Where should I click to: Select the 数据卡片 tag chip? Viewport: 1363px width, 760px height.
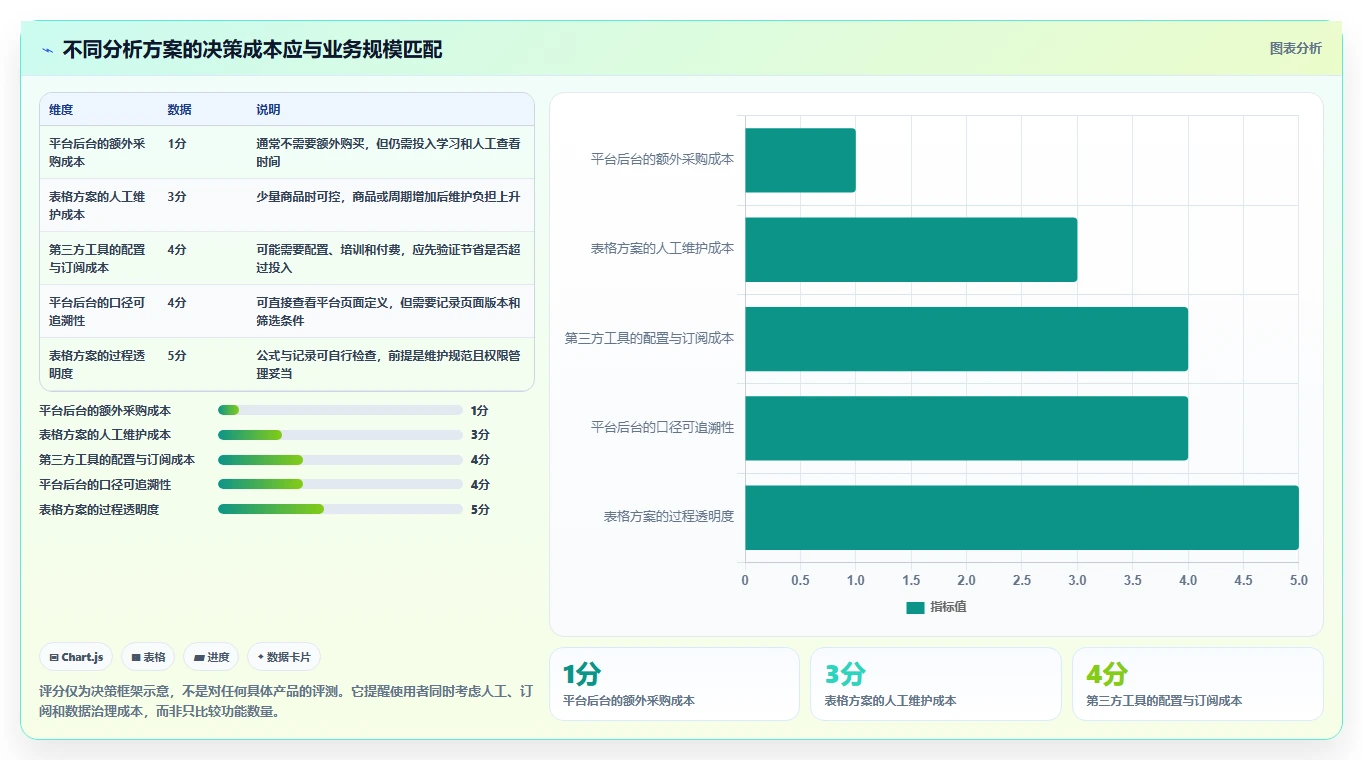pos(284,657)
